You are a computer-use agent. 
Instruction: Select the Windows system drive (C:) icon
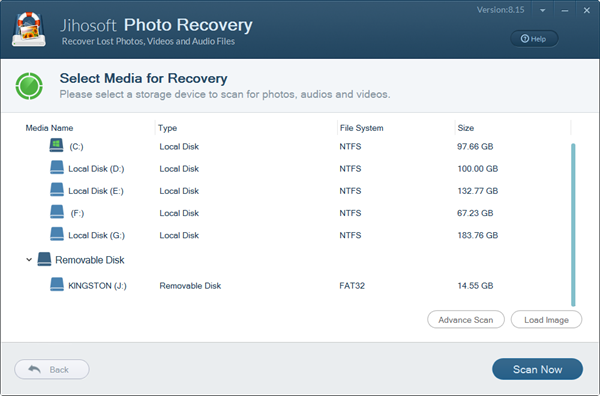[x=56, y=145]
